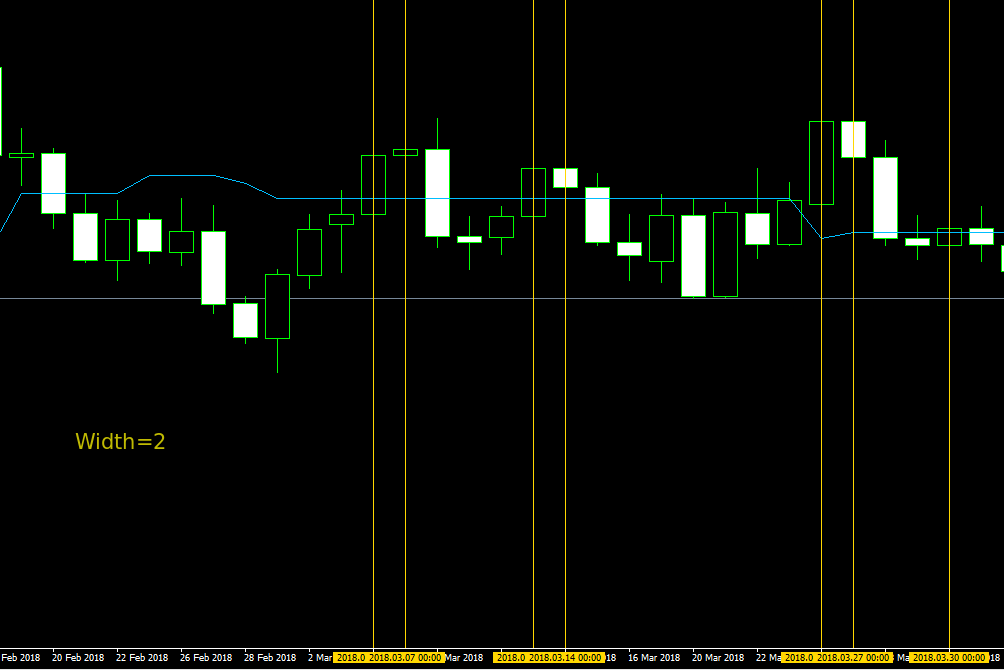1004x671 pixels.
Task: Select the "20 Mar 2018" date axis label
Action: [x=718, y=658]
